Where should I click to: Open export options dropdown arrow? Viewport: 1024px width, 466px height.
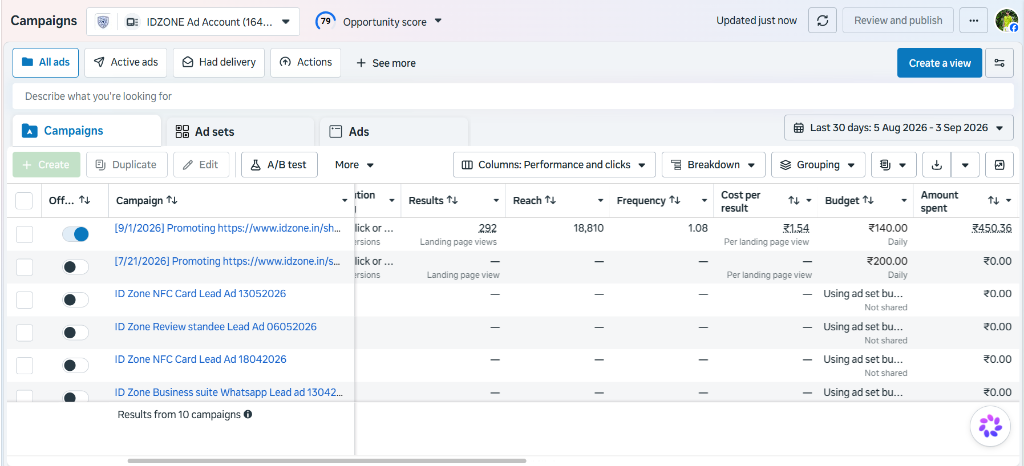tap(965, 165)
